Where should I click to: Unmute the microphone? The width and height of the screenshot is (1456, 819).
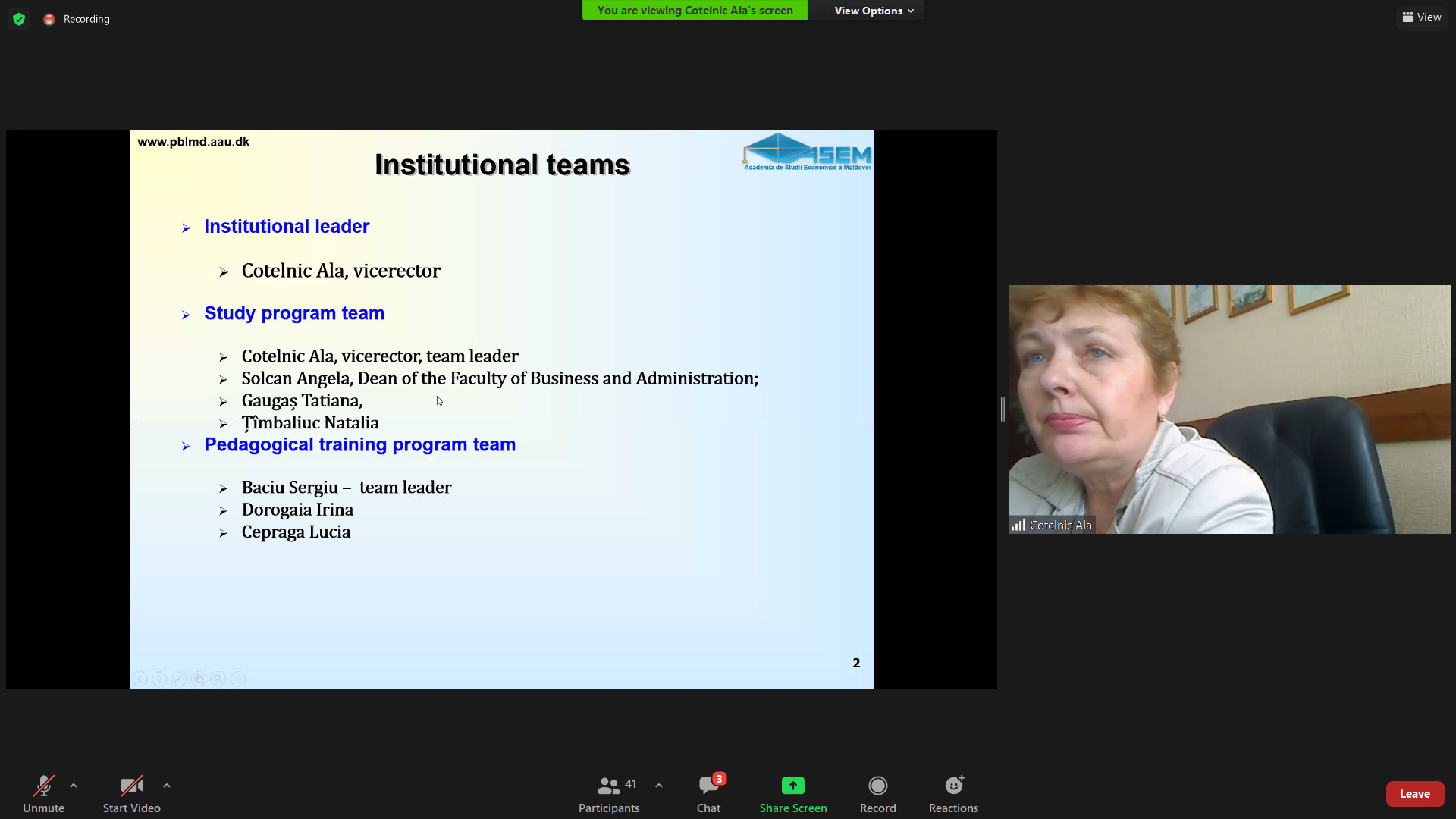[x=43, y=793]
